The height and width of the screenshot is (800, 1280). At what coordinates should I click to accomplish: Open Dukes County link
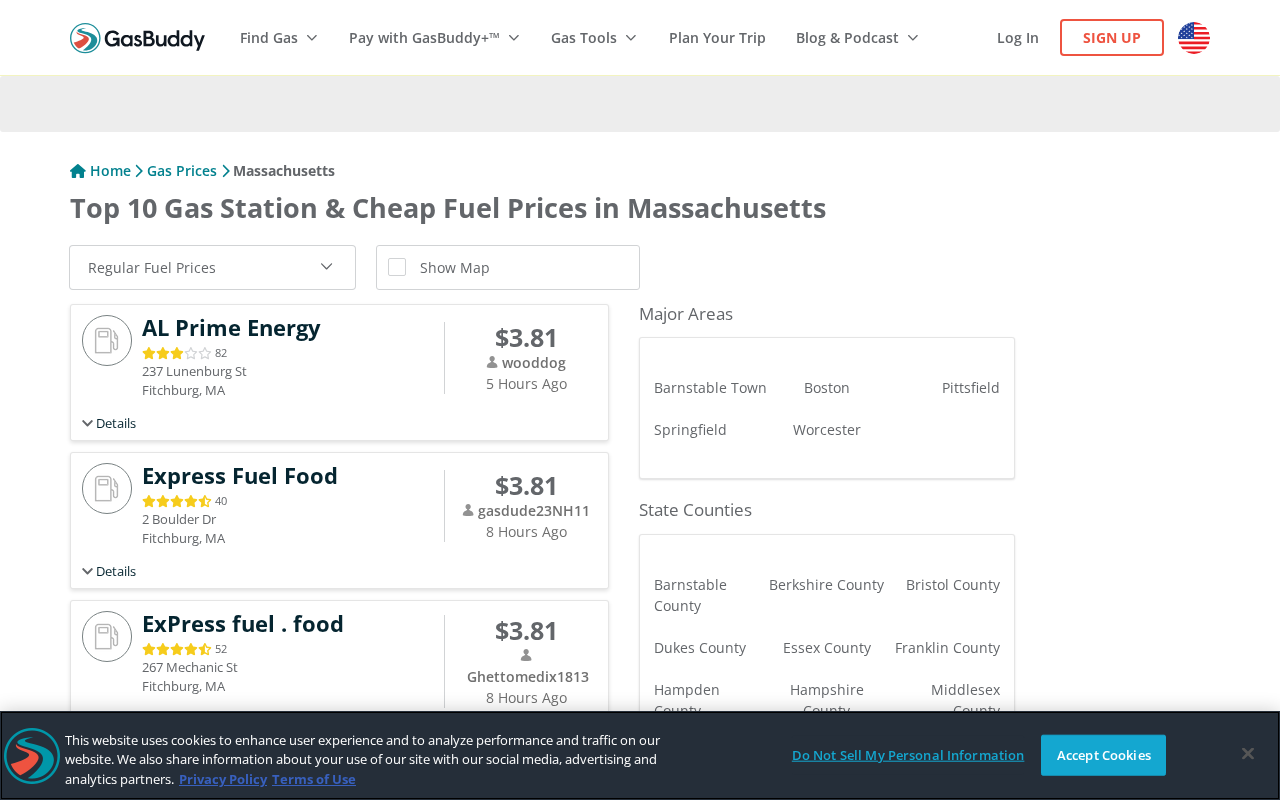point(700,648)
